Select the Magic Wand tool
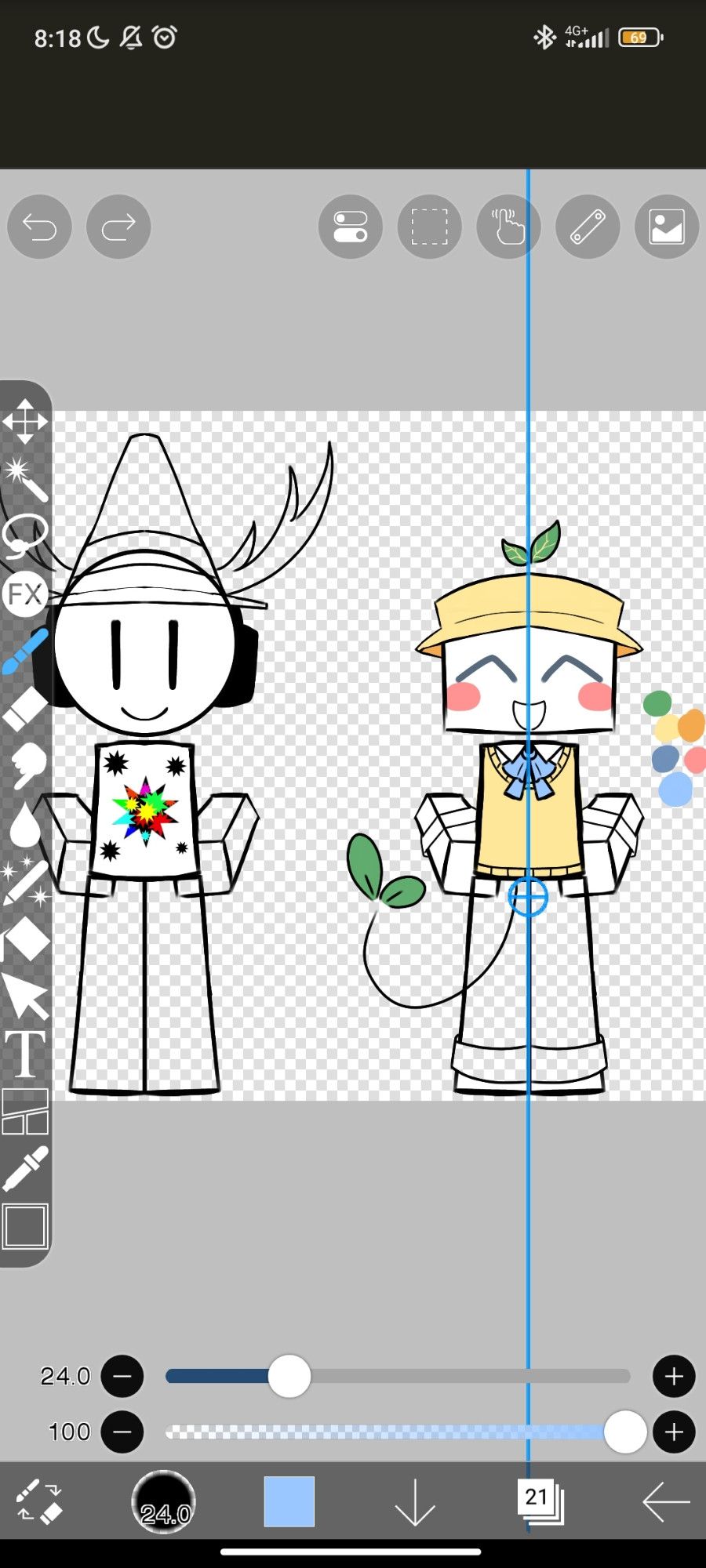Image resolution: width=706 pixels, height=1568 pixels. 25,480
